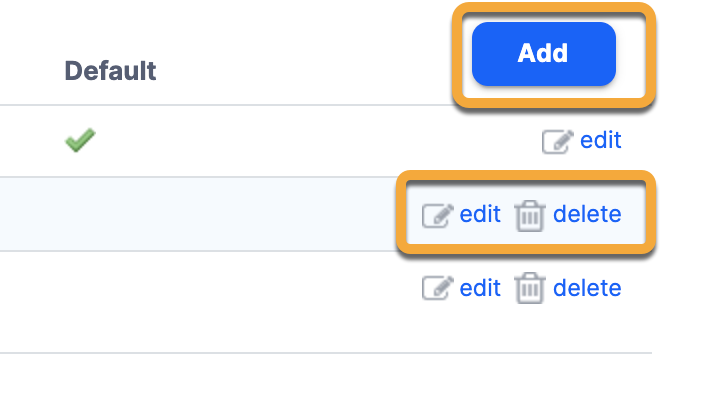
Task: Sort by the Default column header
Action: pos(110,71)
